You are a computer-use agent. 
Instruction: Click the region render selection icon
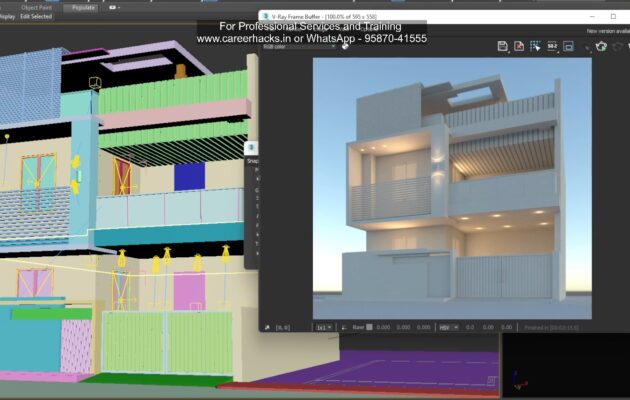[x=535, y=46]
